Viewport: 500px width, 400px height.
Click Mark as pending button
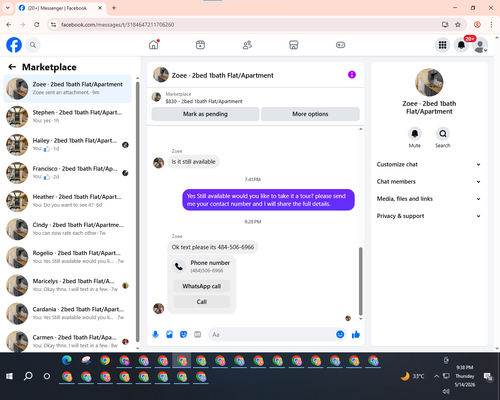coord(205,114)
